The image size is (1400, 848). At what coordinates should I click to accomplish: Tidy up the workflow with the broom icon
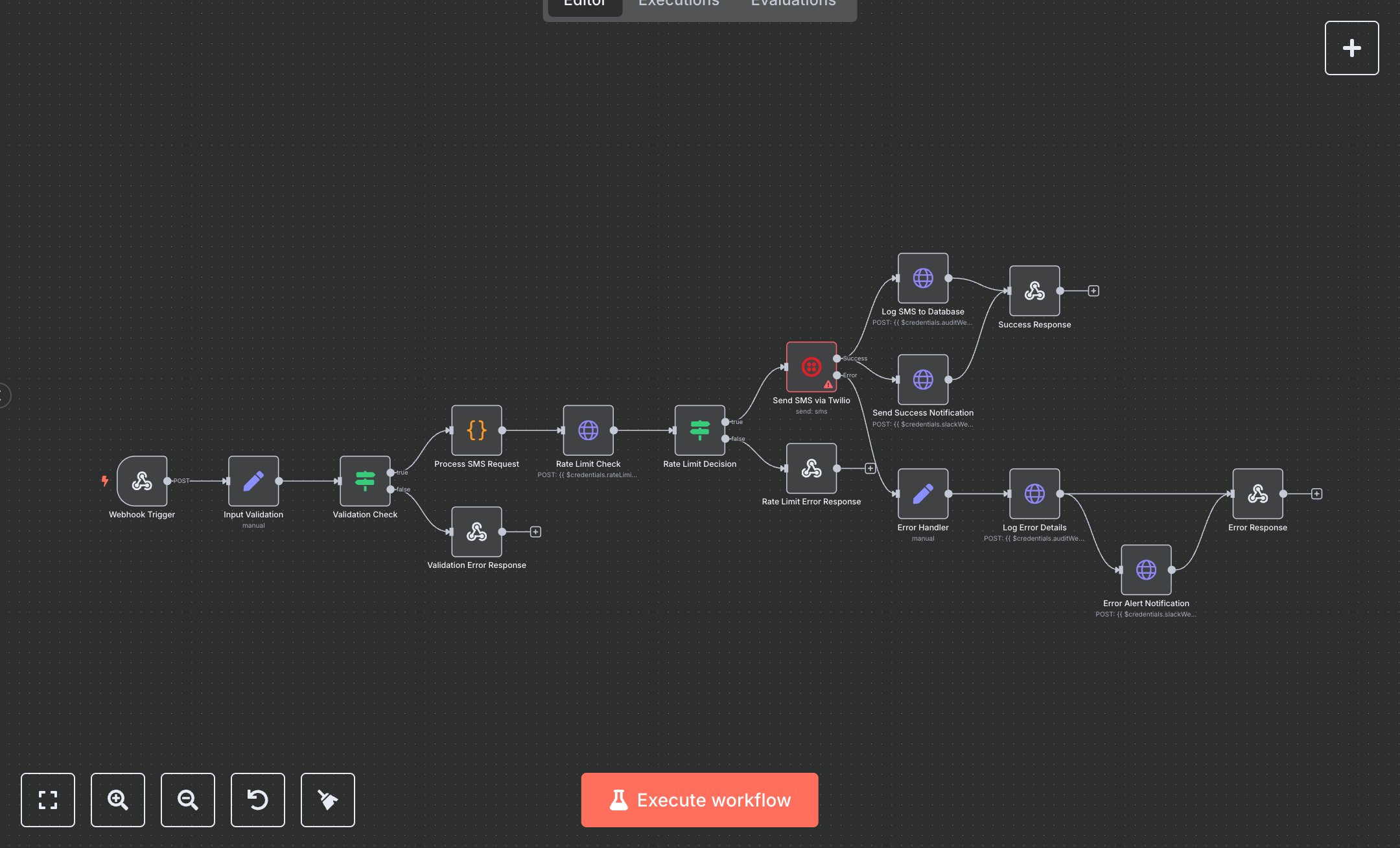point(328,800)
